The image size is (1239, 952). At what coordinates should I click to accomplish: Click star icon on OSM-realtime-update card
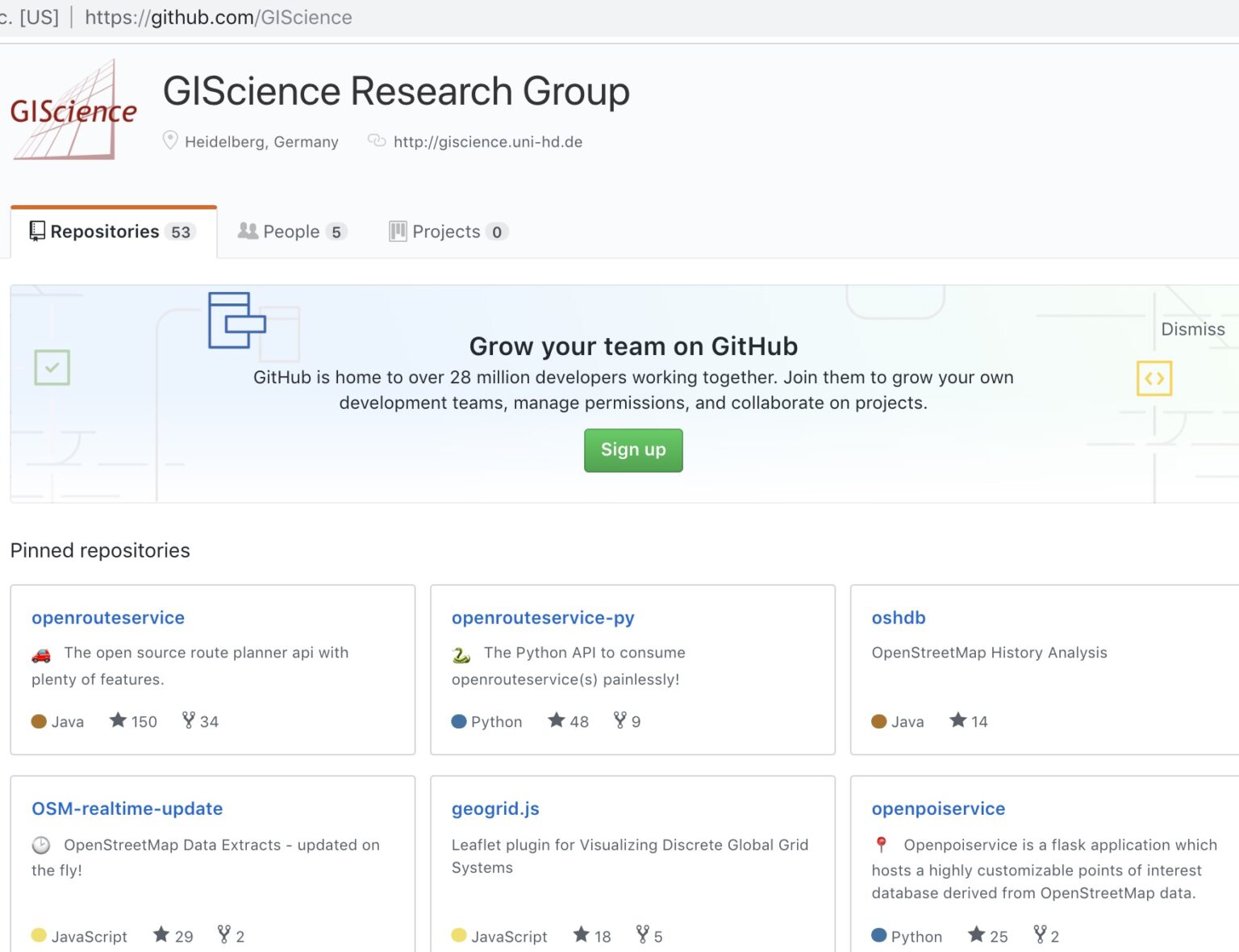[161, 934]
